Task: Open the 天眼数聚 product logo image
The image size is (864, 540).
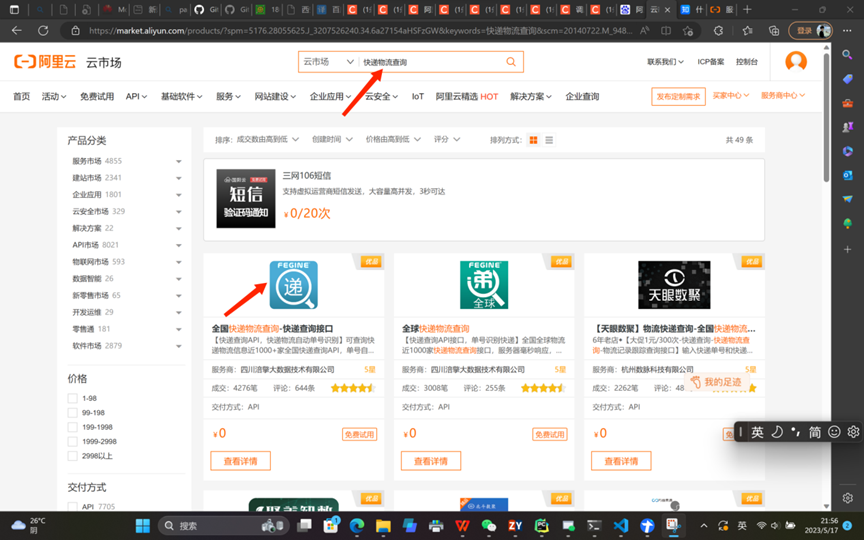Action: click(674, 285)
